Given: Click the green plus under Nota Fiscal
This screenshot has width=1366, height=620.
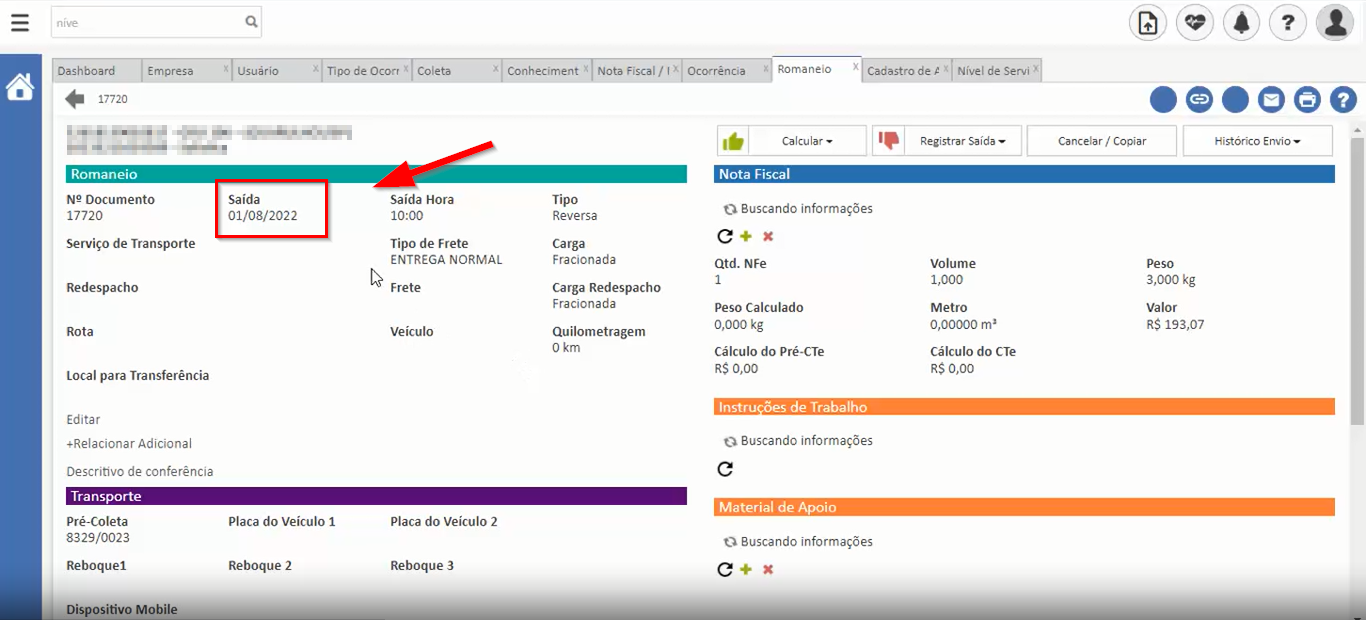Looking at the screenshot, I should tap(744, 236).
